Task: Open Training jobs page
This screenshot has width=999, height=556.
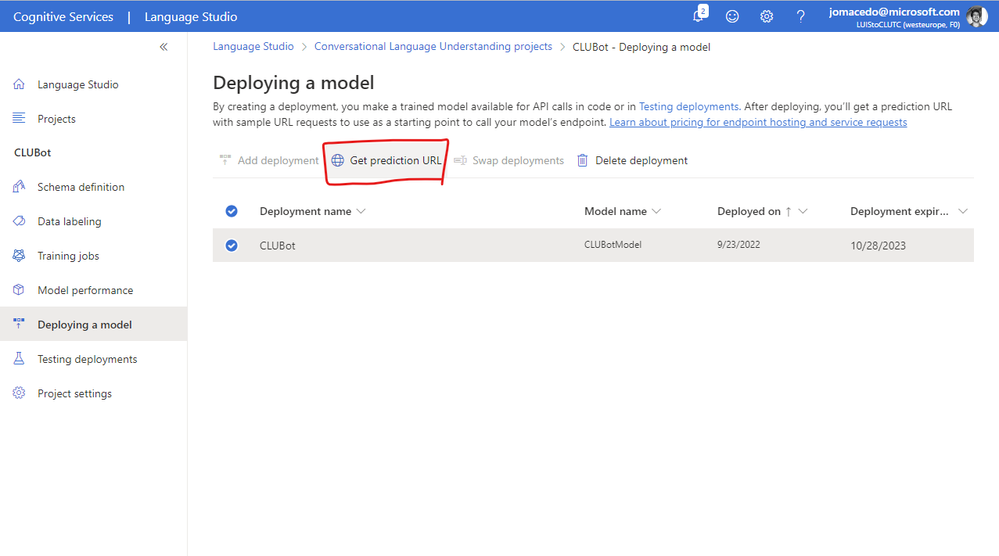Action: point(68,255)
